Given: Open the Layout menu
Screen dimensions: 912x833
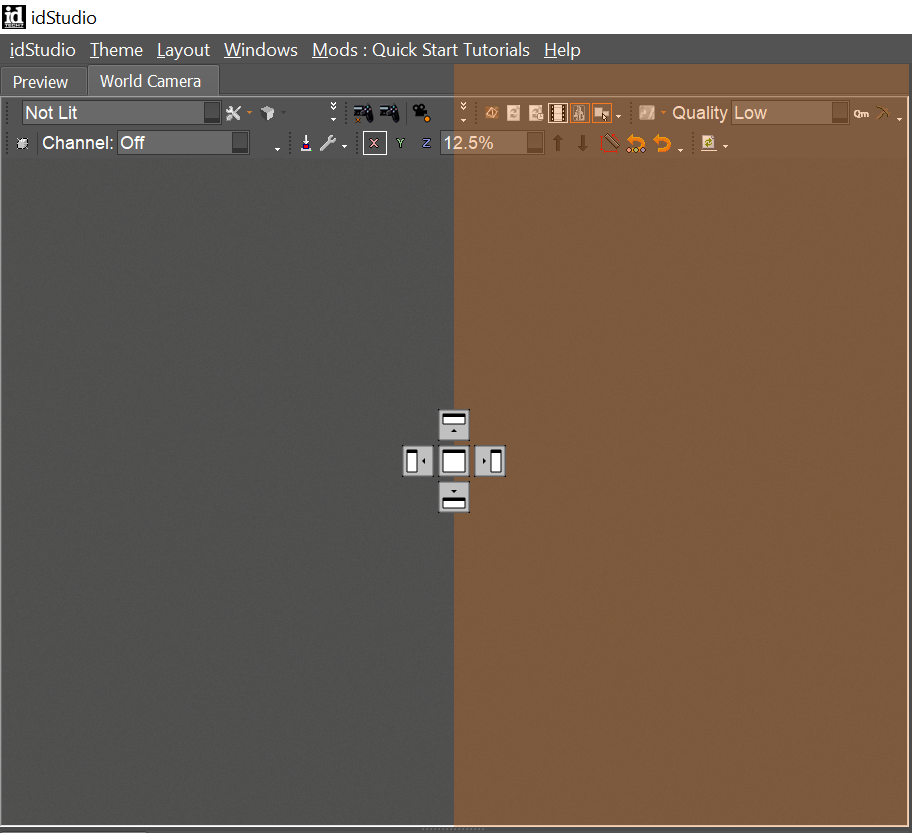Looking at the screenshot, I should pos(183,50).
